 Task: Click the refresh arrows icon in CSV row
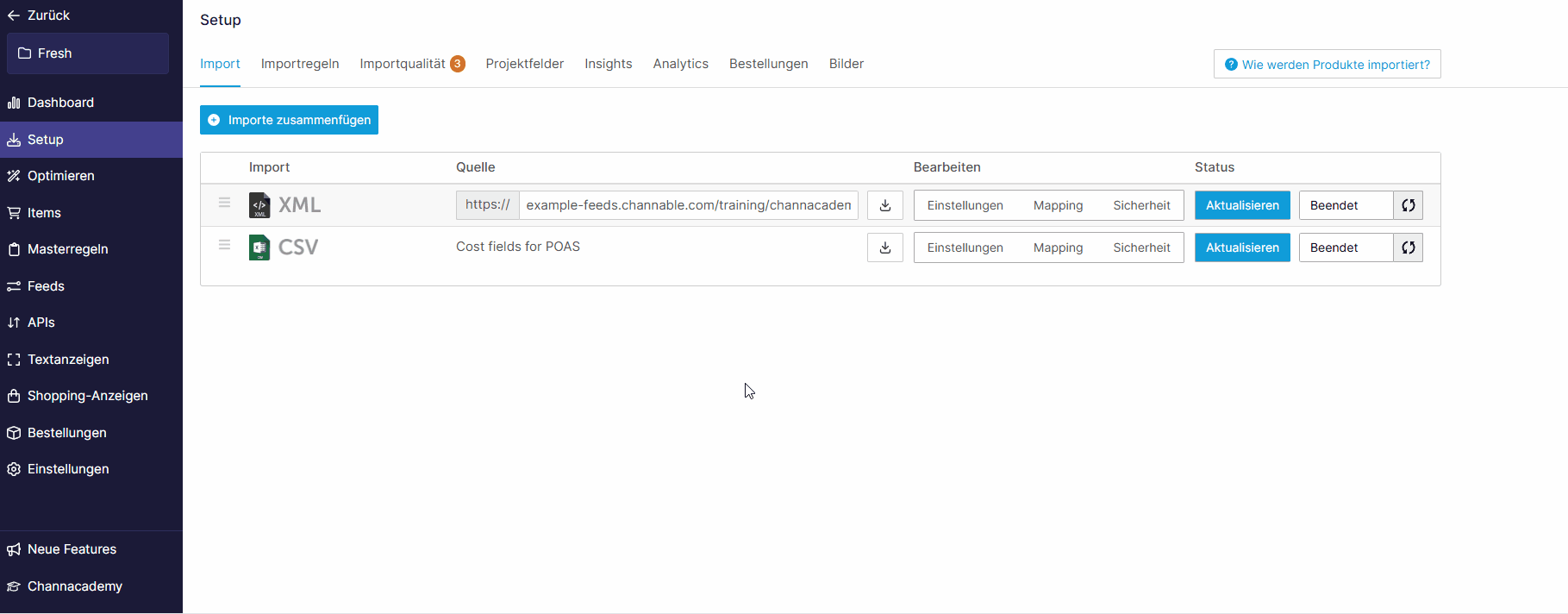click(x=1409, y=247)
